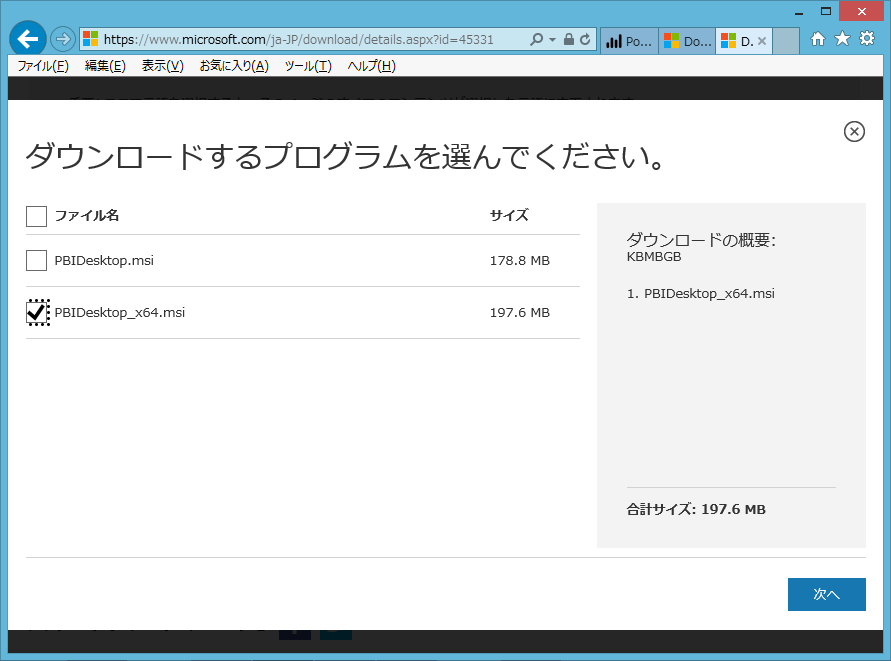Close the active D. tab

coord(762,41)
